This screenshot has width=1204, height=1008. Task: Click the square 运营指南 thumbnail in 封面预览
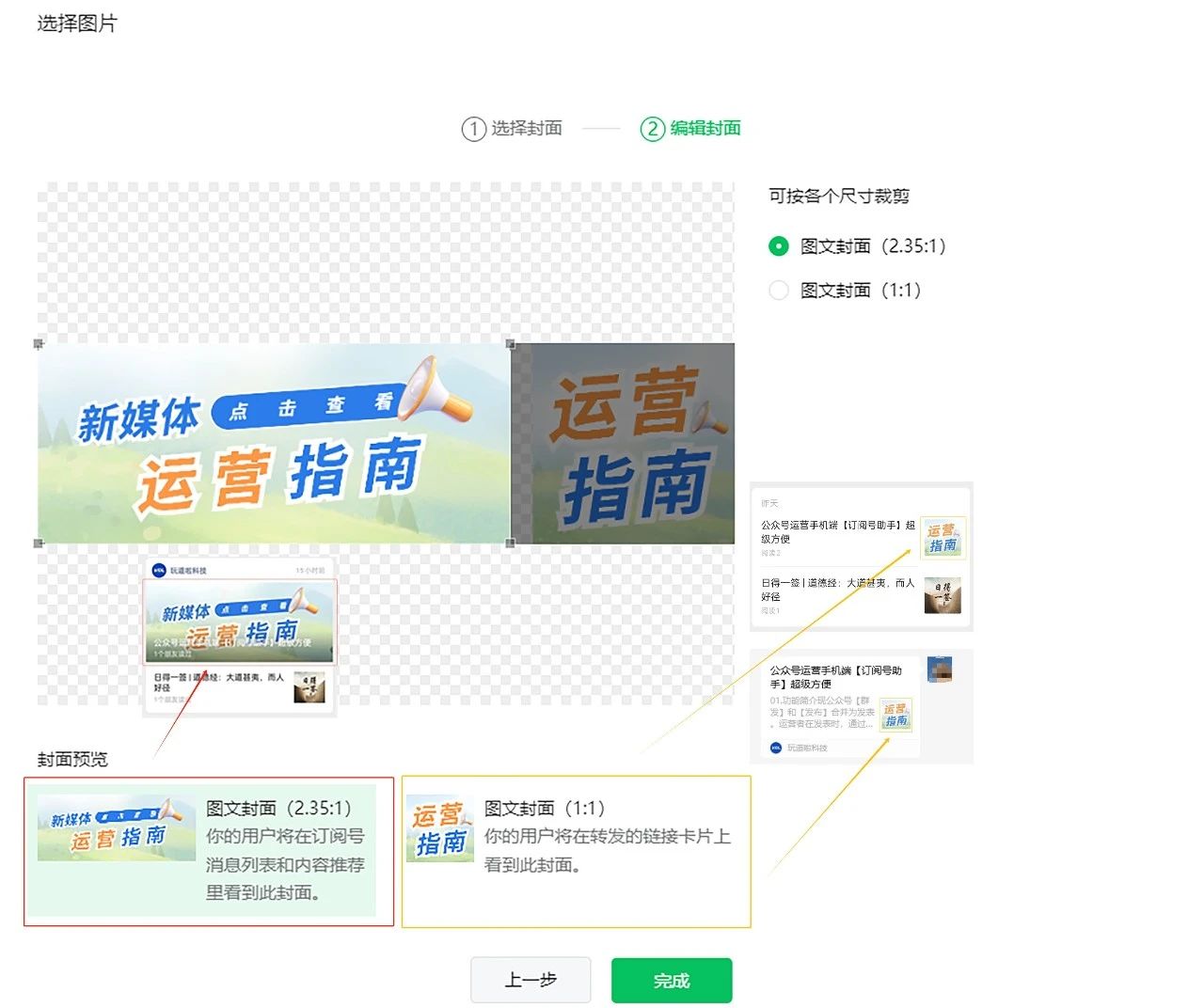coord(440,828)
